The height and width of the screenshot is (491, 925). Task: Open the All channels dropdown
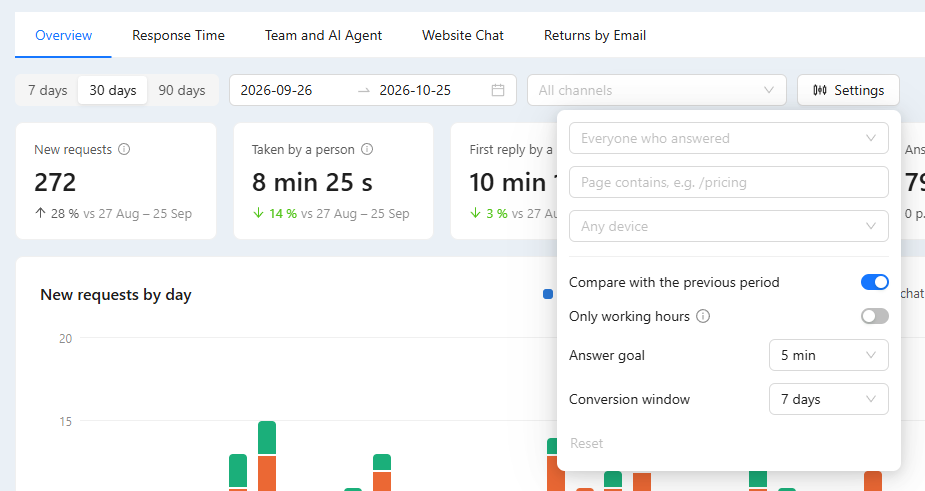pyautogui.click(x=657, y=90)
